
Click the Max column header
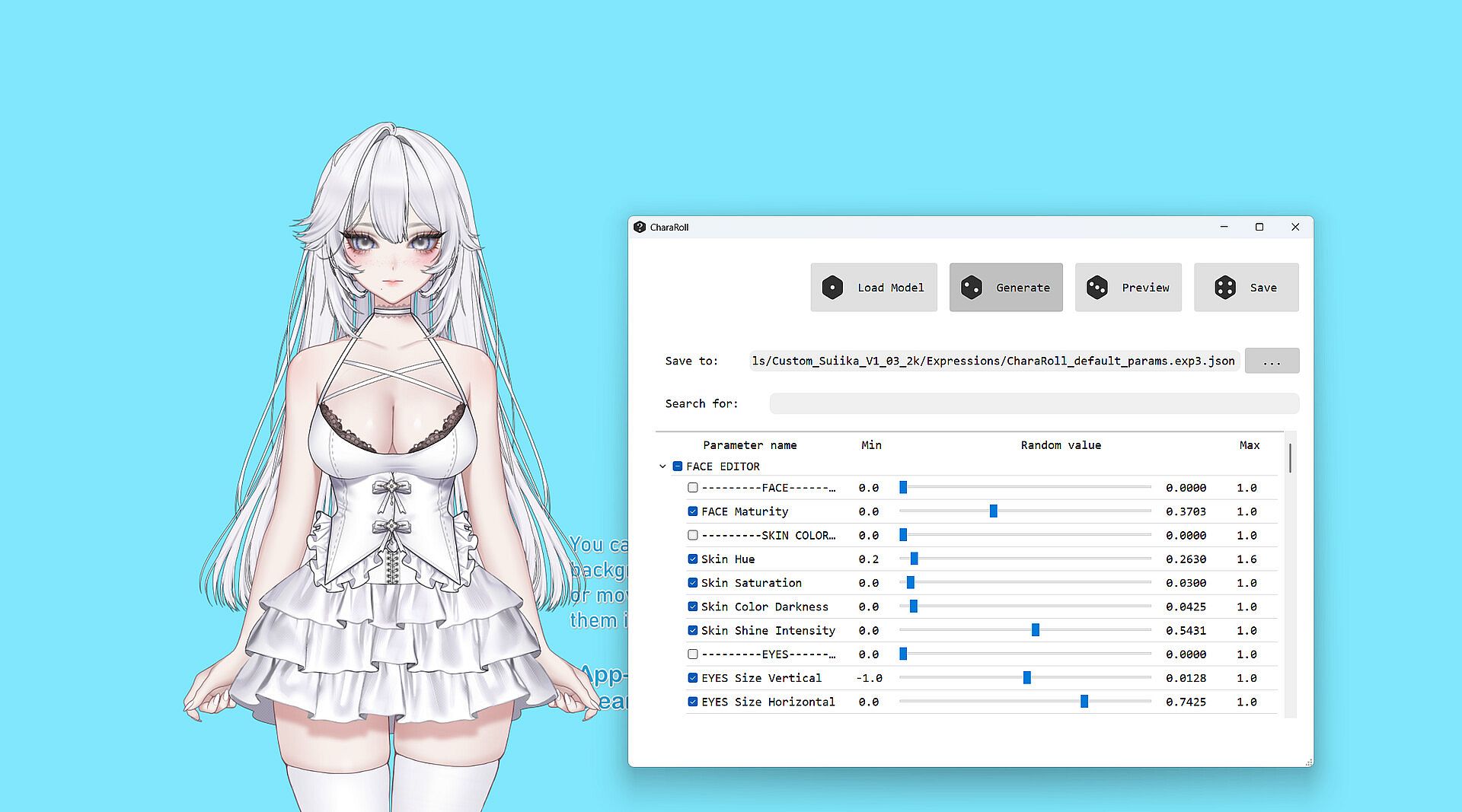(1250, 445)
